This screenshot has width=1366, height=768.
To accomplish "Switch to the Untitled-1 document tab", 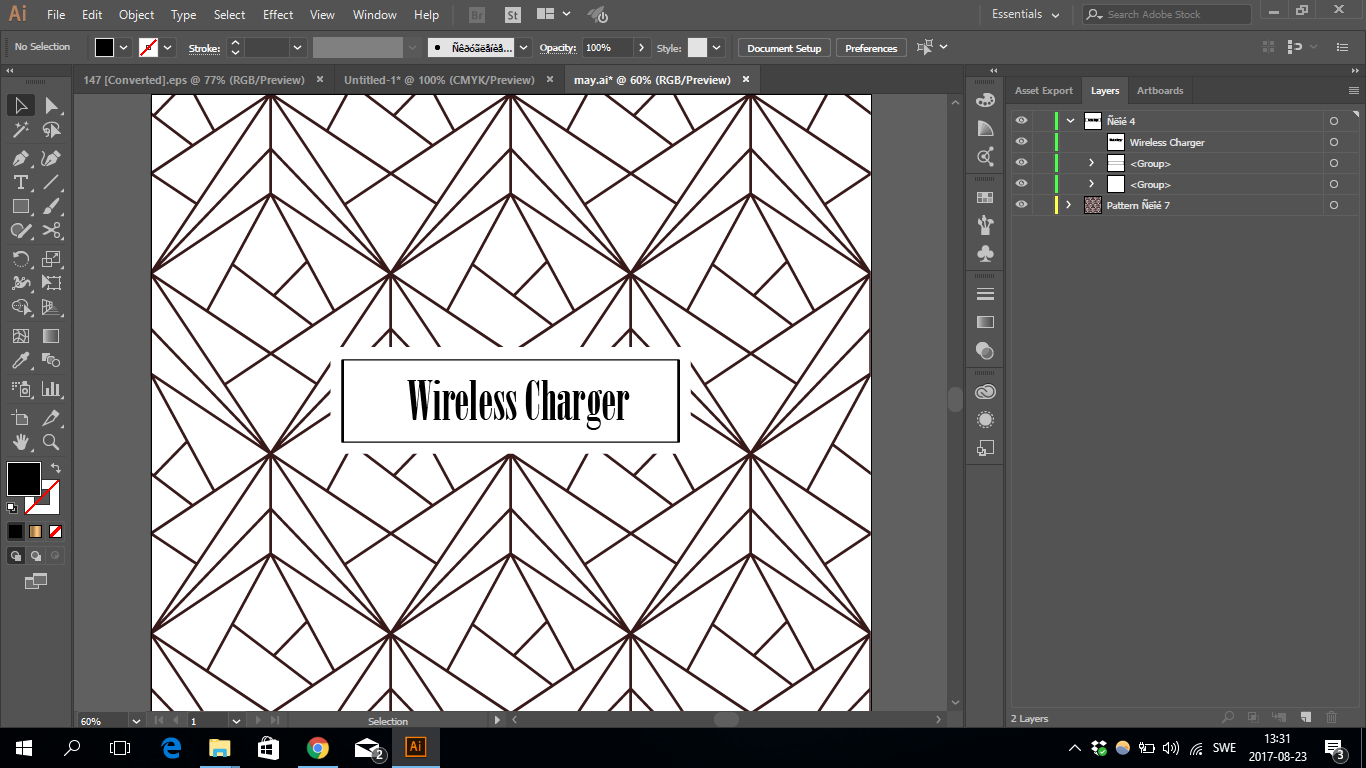I will [439, 80].
